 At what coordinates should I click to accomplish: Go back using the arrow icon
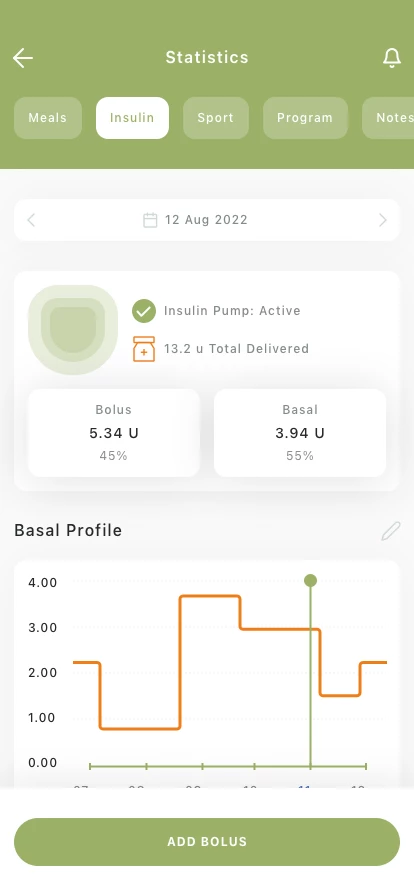(23, 58)
